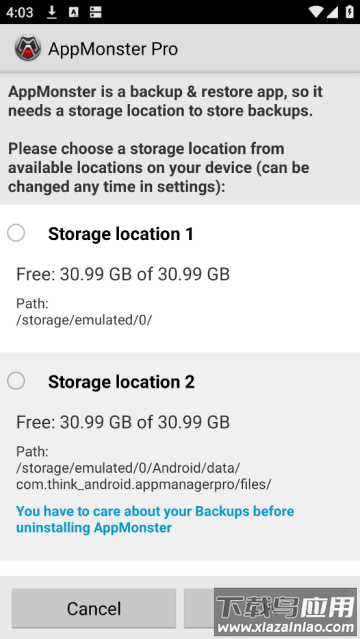
Task: Tap the keyboard 'A' status bar icon
Action: tap(73, 12)
